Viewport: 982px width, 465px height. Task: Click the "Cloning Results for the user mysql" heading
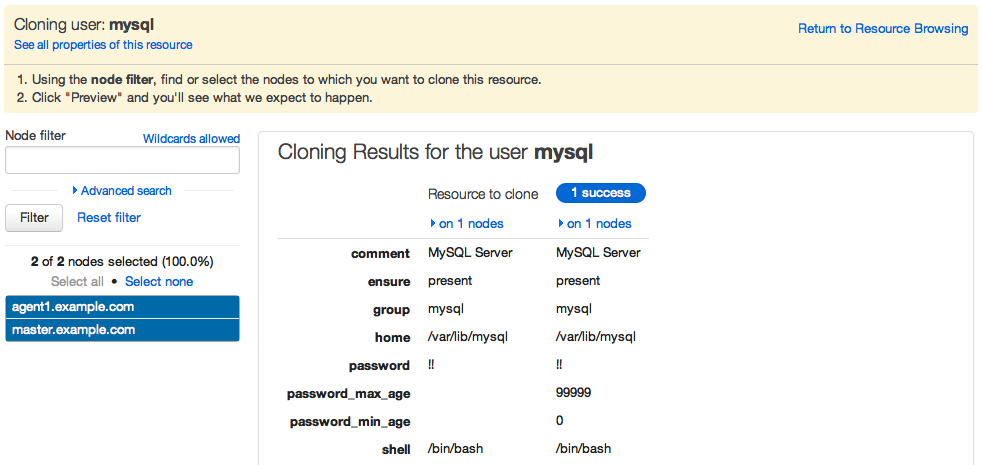pos(435,153)
